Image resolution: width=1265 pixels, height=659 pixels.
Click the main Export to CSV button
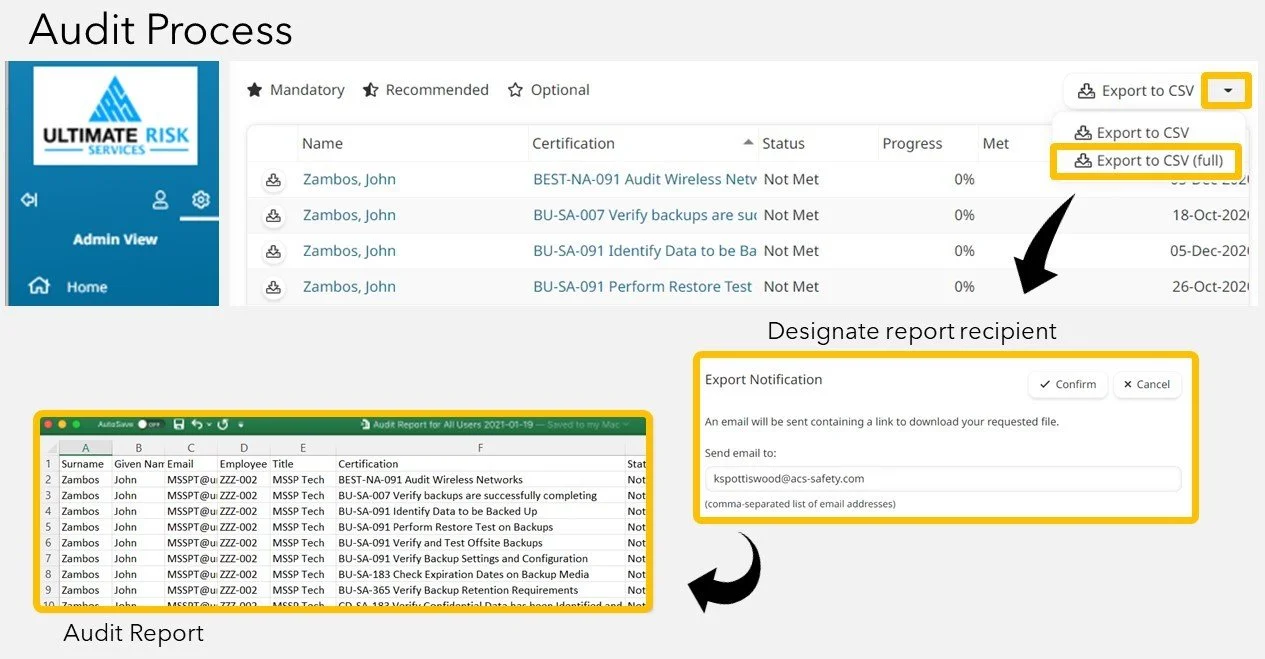coord(1135,91)
